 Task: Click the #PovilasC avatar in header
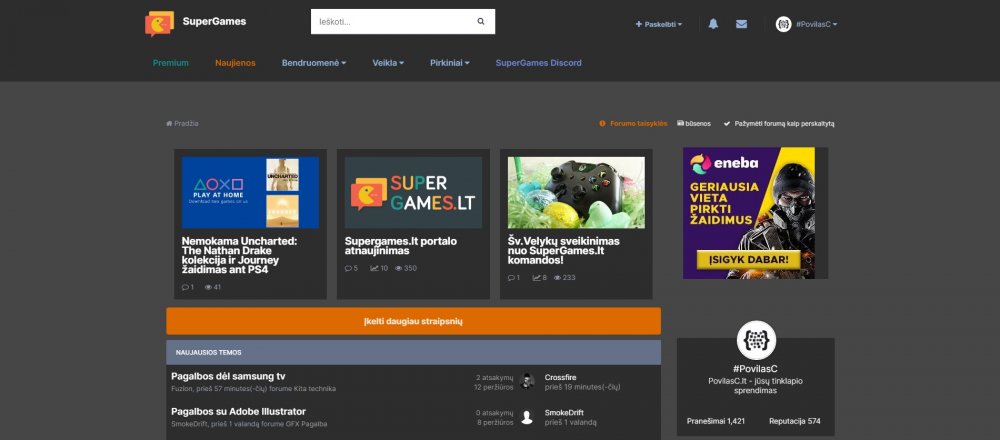pyautogui.click(x=783, y=24)
